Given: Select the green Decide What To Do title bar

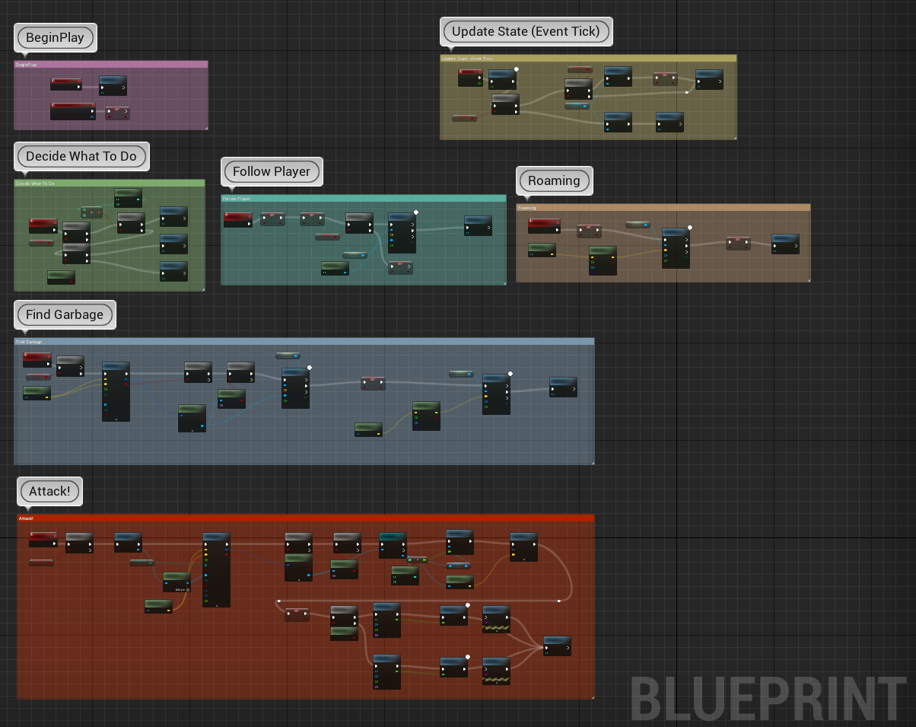Looking at the screenshot, I should pos(110,183).
